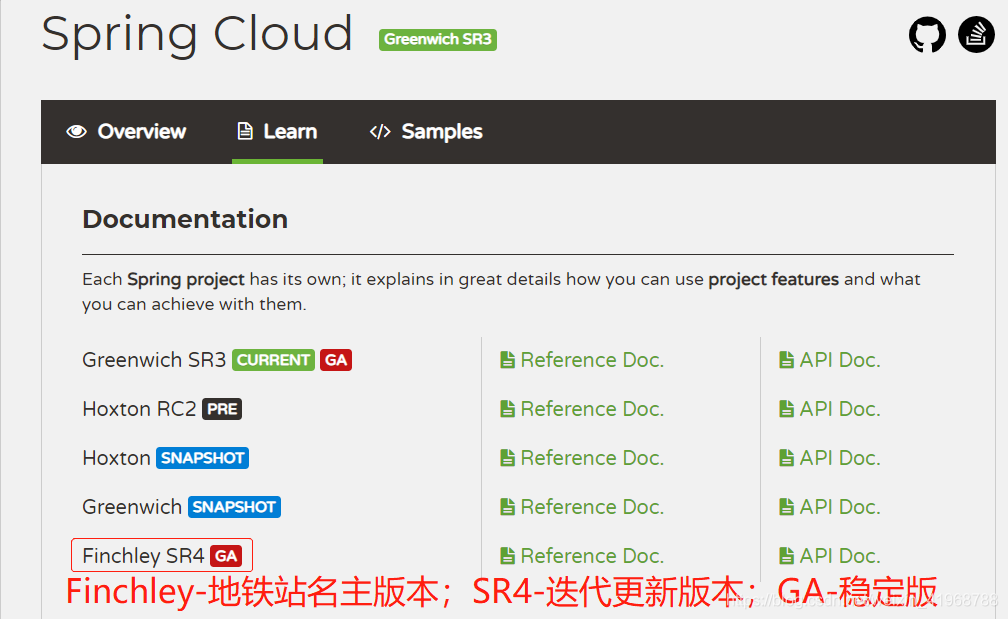Select the 'Hoxton RC2' version text
1008x619 pixels.
(x=140, y=409)
